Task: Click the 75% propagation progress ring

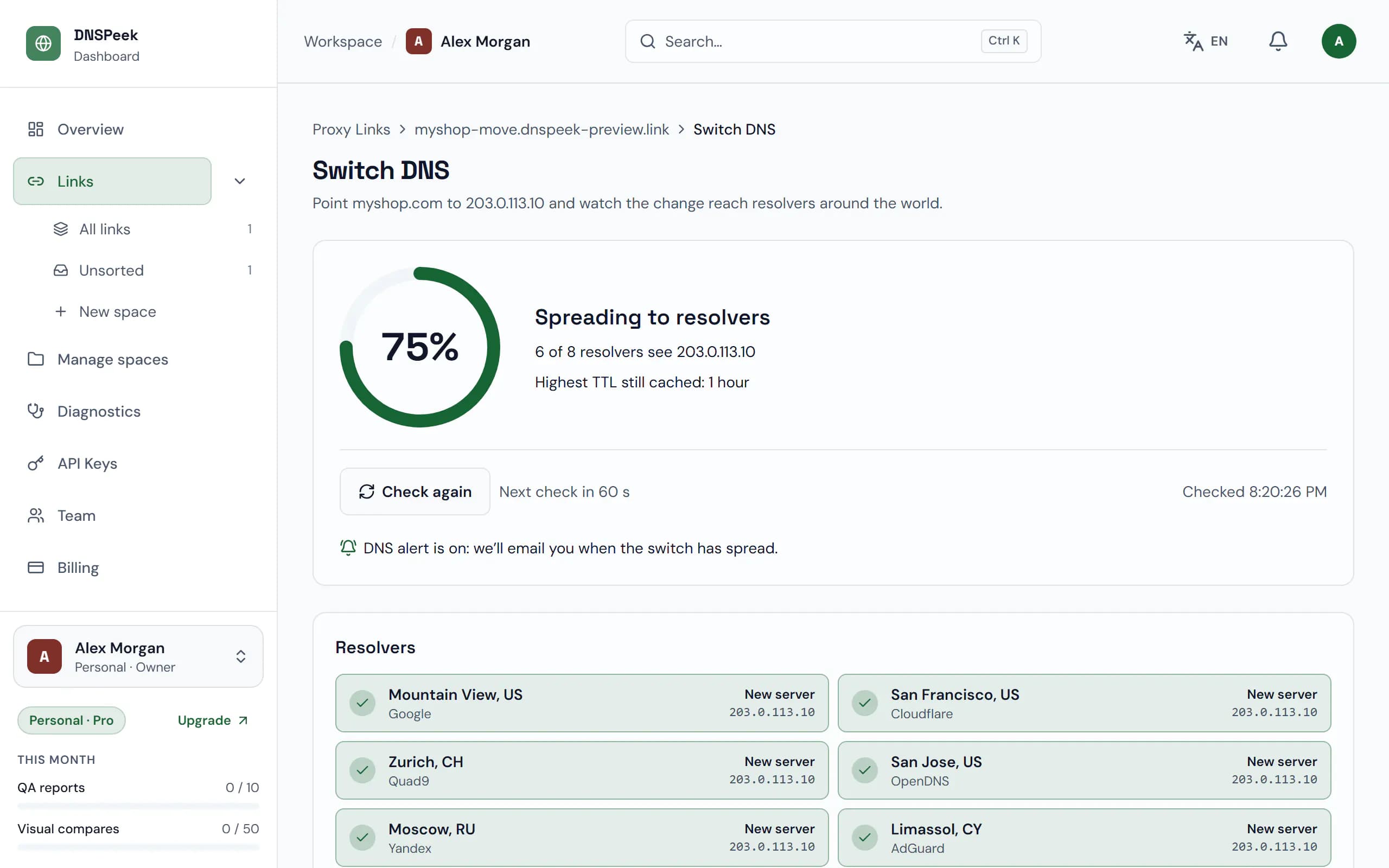Action: [x=419, y=347]
